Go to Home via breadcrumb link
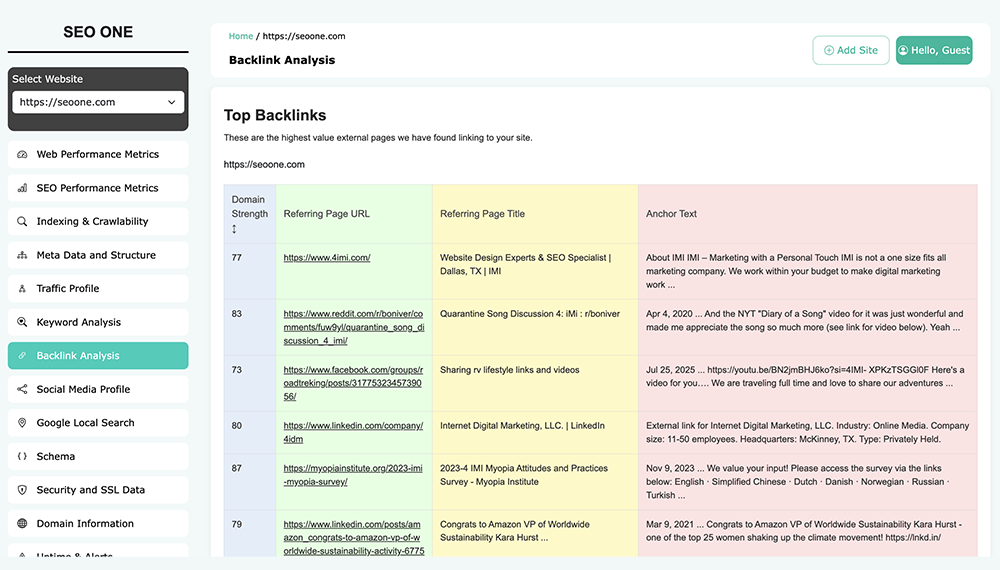Screen dimensions: 1000x570 coord(241,36)
